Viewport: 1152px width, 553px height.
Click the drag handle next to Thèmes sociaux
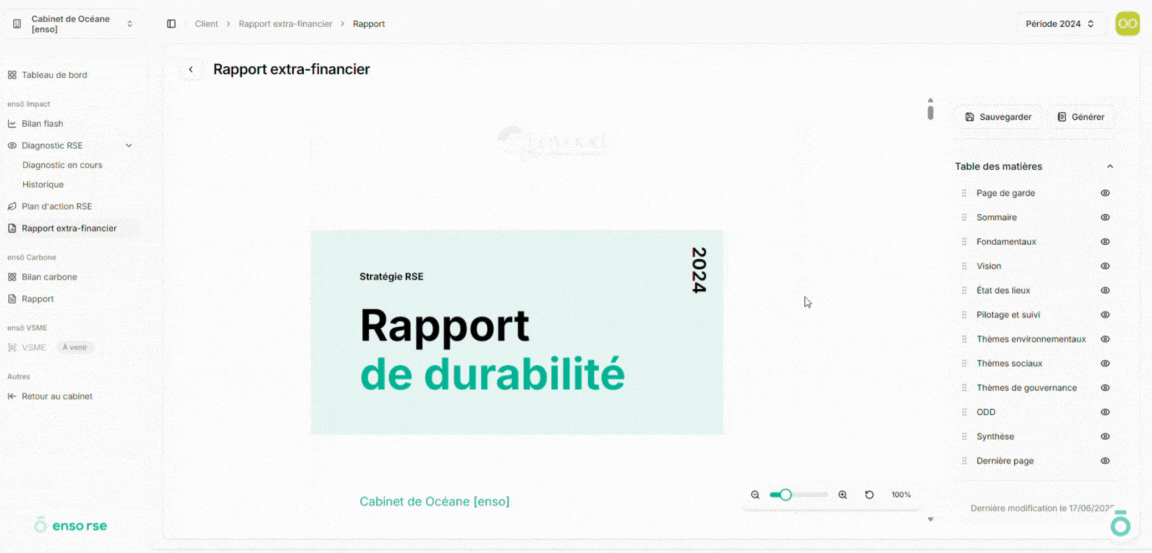point(965,364)
